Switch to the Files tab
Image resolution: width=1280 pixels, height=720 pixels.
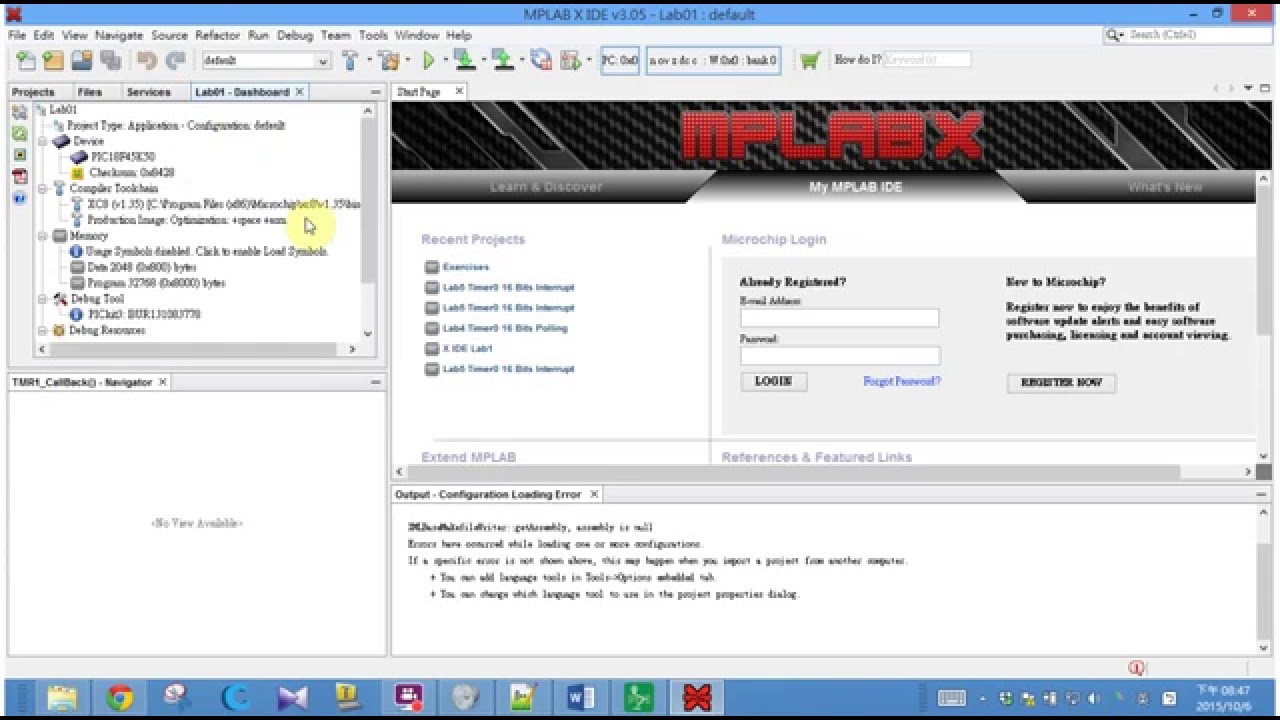point(89,92)
